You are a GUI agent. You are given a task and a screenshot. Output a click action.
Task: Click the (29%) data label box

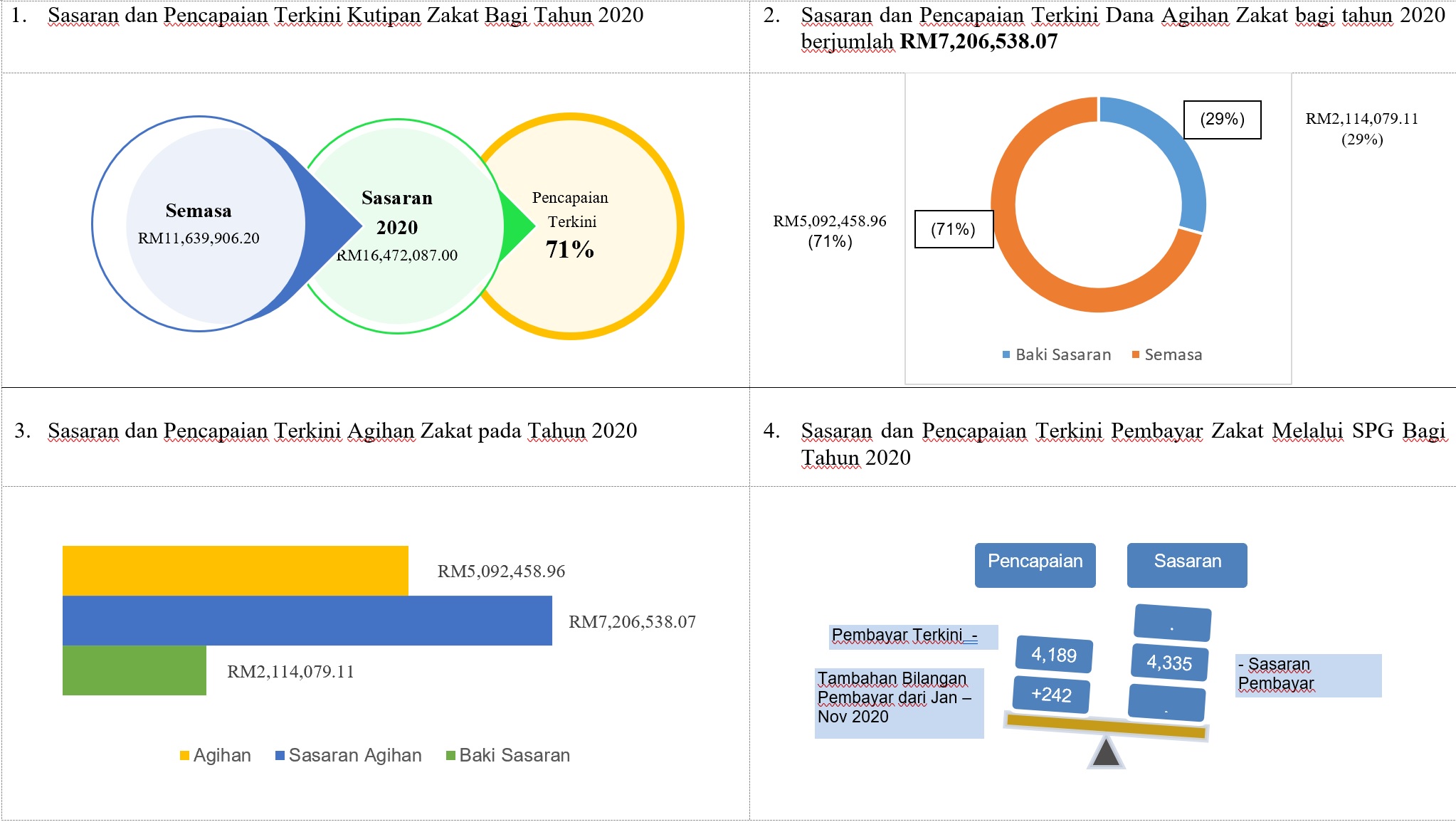(1222, 120)
